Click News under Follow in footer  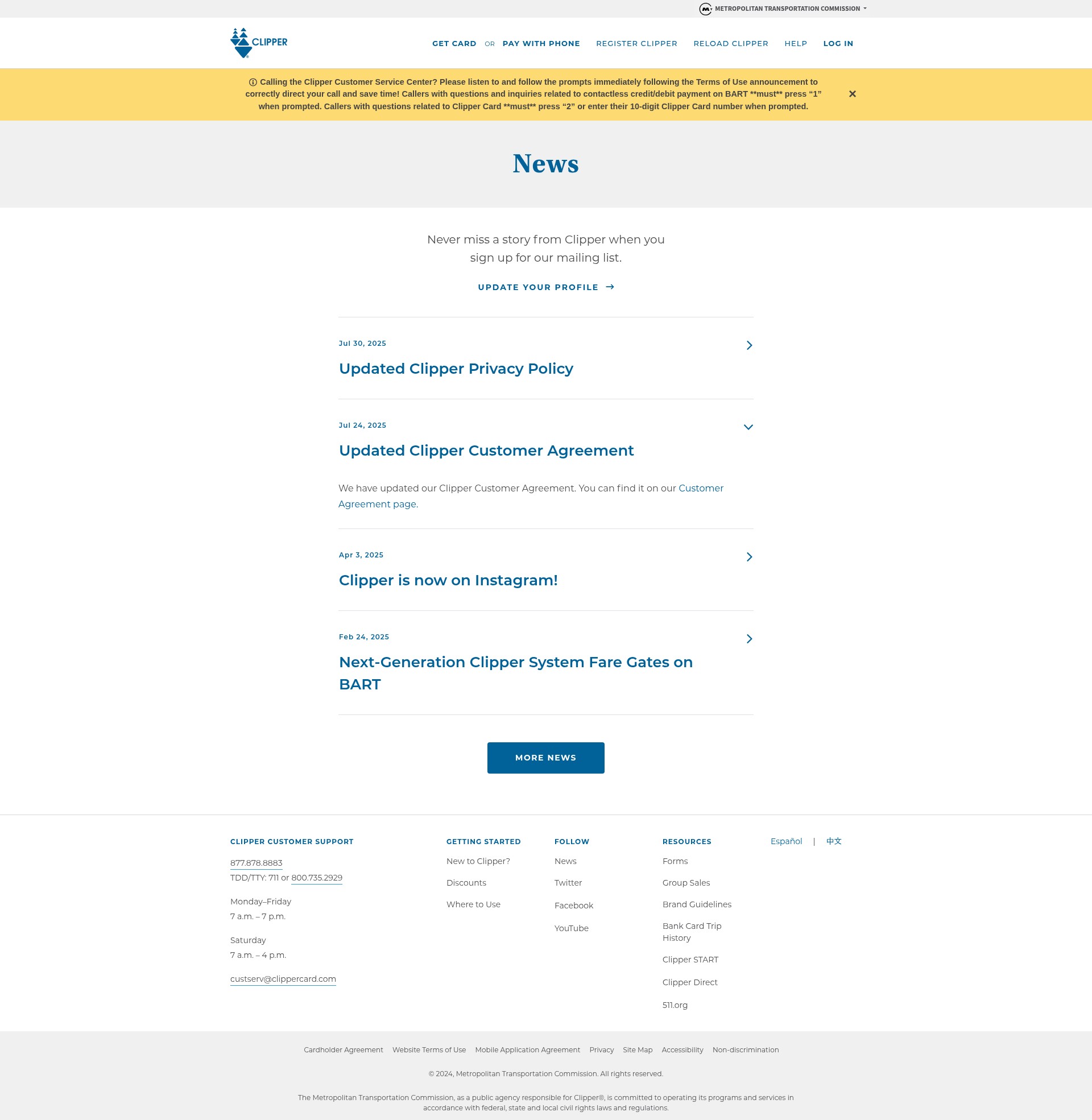[x=565, y=861]
